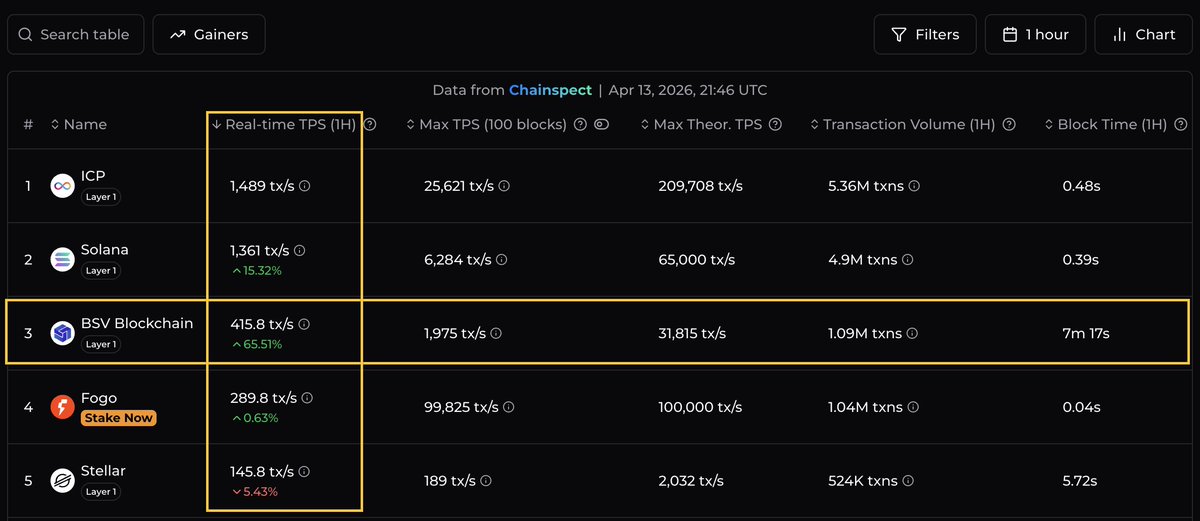Click the help icon next to Max Theor. TPS
The height and width of the screenshot is (521, 1200).
776,125
